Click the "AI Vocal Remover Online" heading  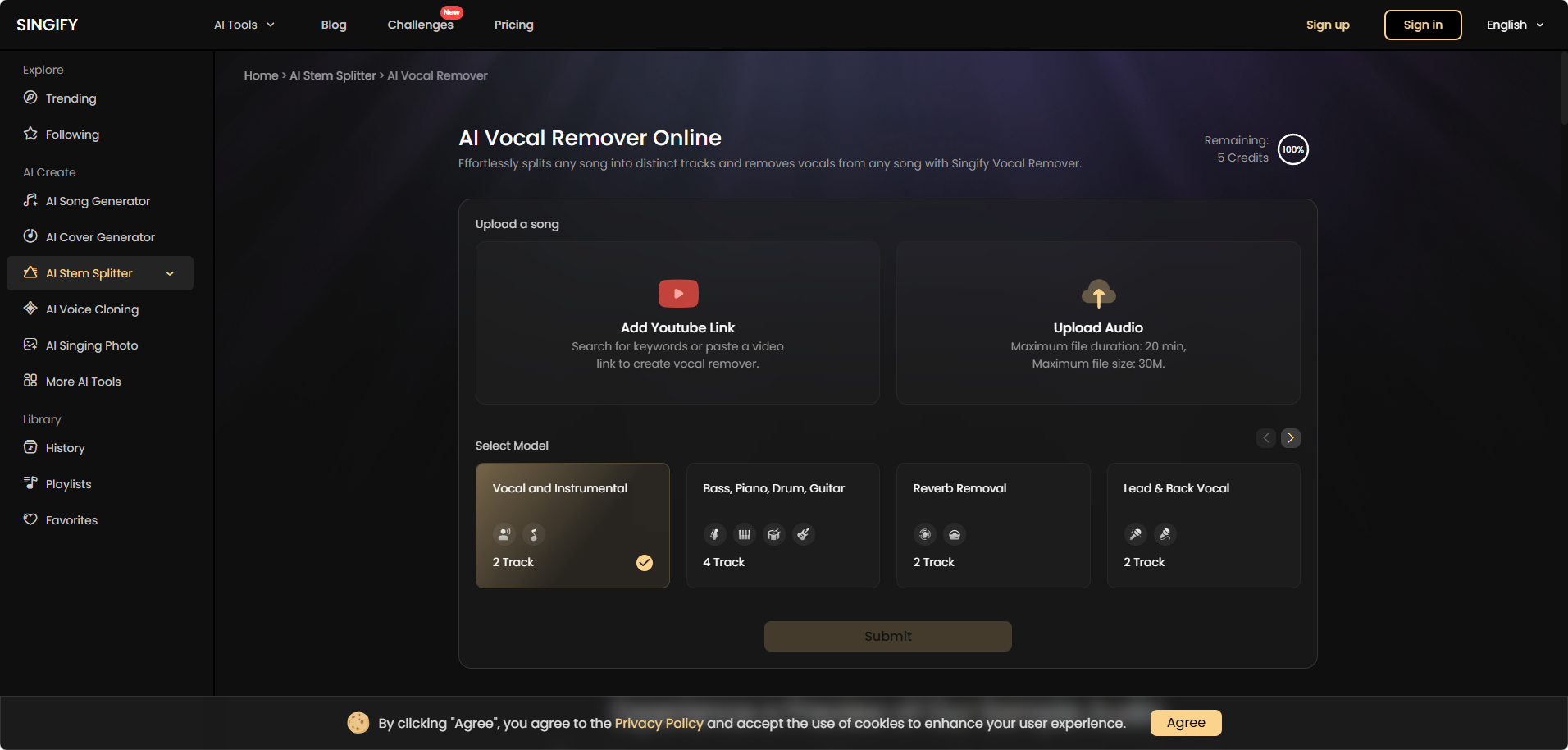590,138
